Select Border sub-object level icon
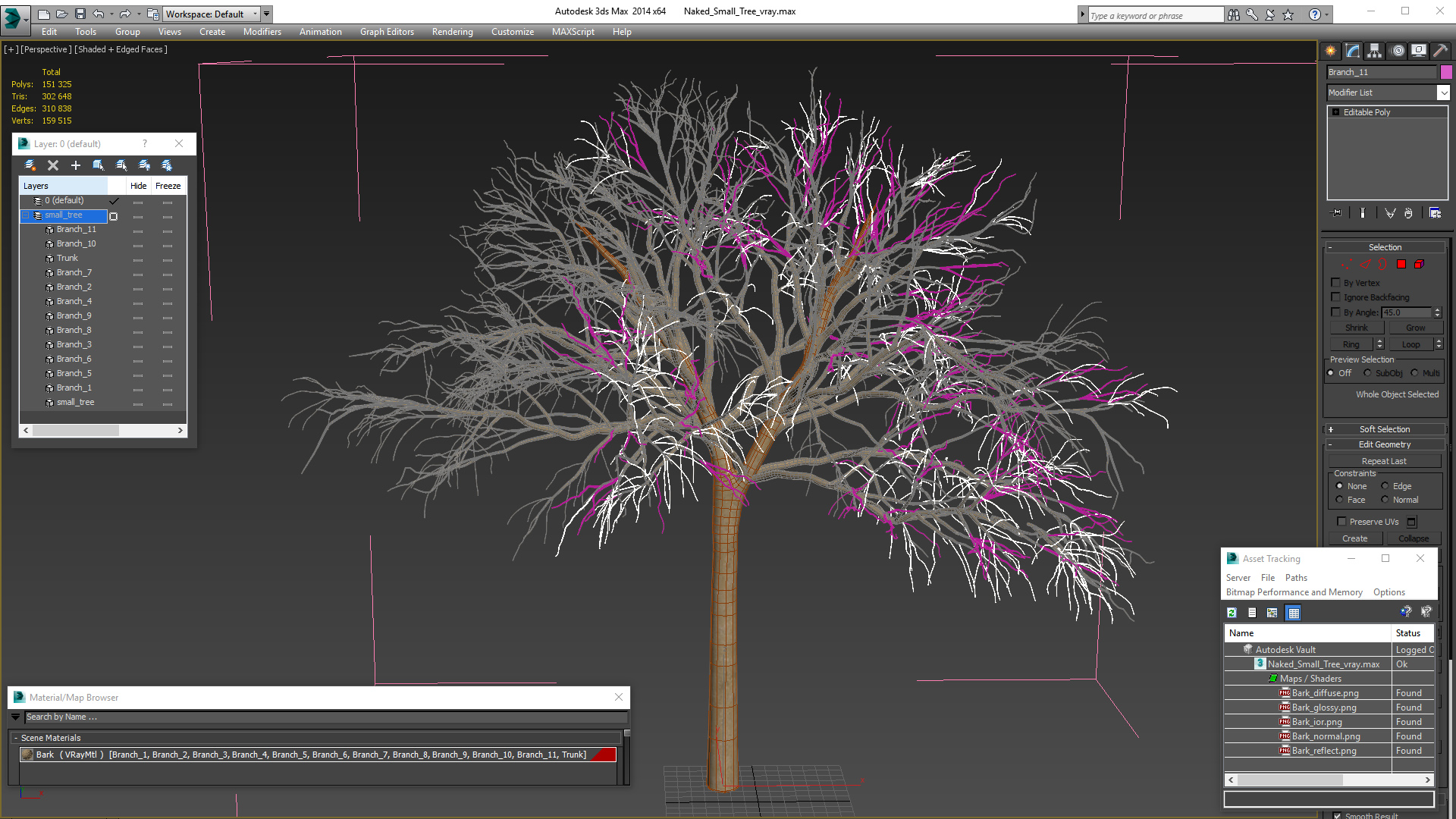1456x819 pixels. tap(1382, 264)
